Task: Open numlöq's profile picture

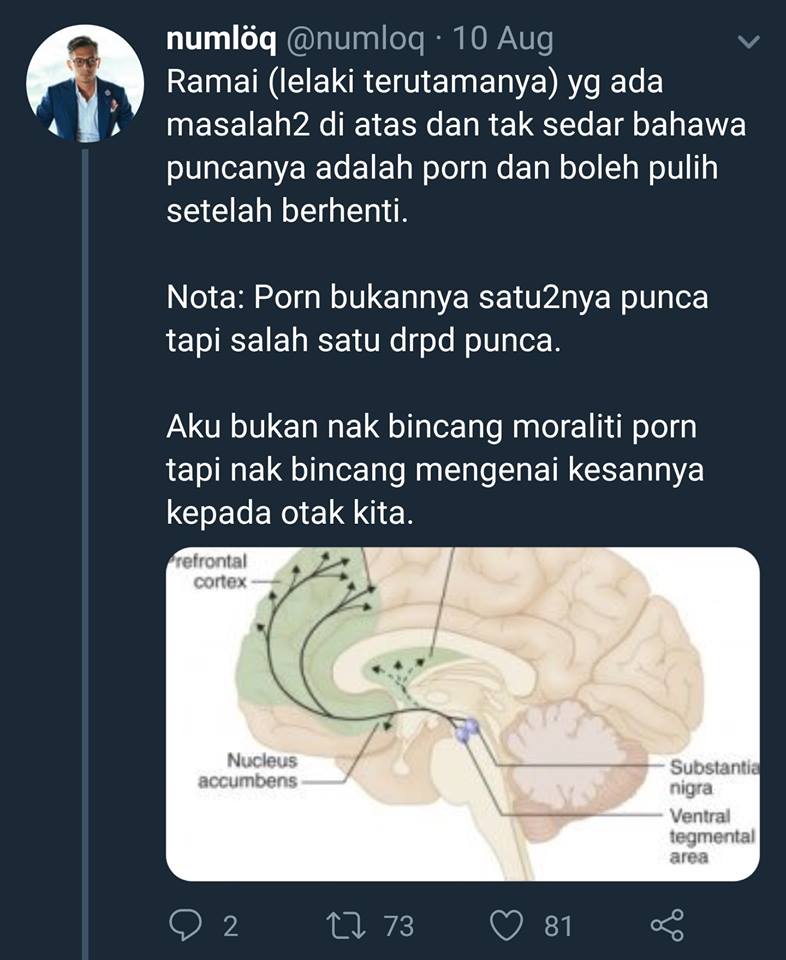Action: click(84, 84)
